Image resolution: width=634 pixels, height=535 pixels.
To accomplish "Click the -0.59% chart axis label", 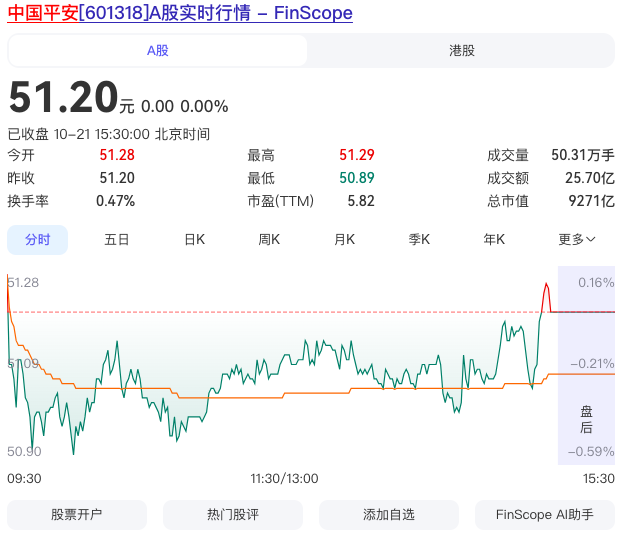I will (x=591, y=452).
